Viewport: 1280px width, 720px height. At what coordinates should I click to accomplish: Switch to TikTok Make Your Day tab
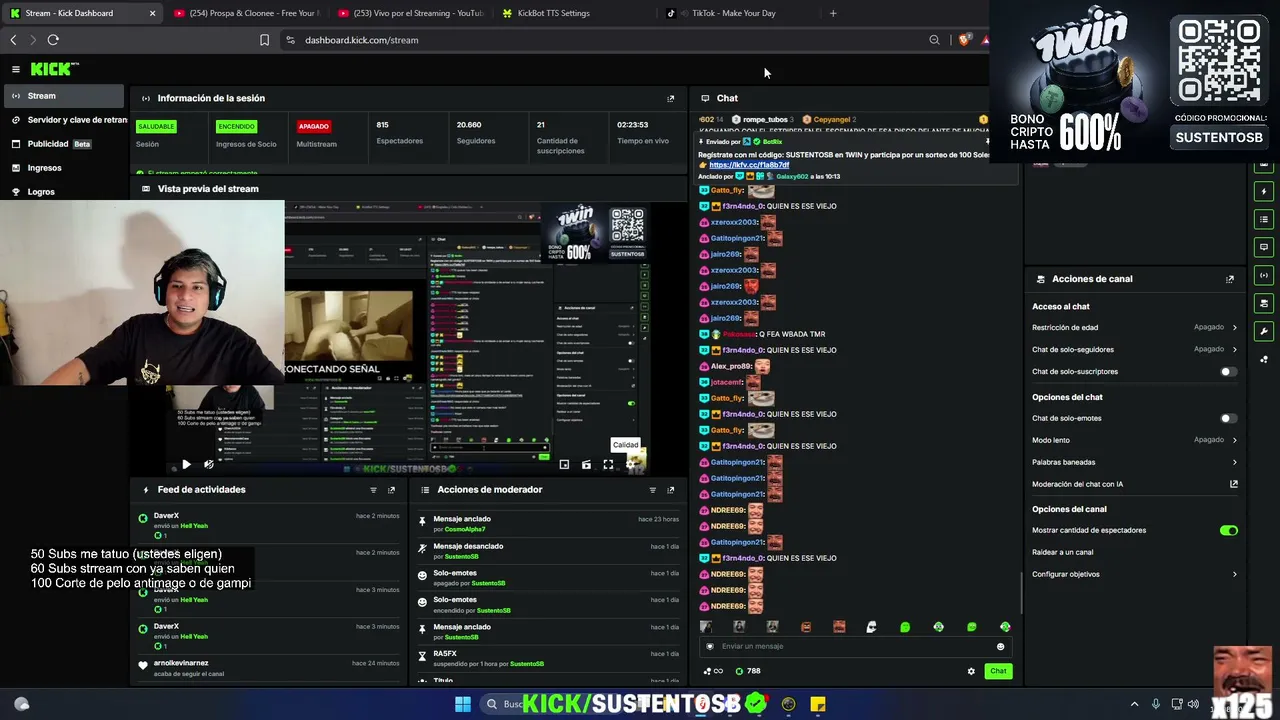[734, 13]
